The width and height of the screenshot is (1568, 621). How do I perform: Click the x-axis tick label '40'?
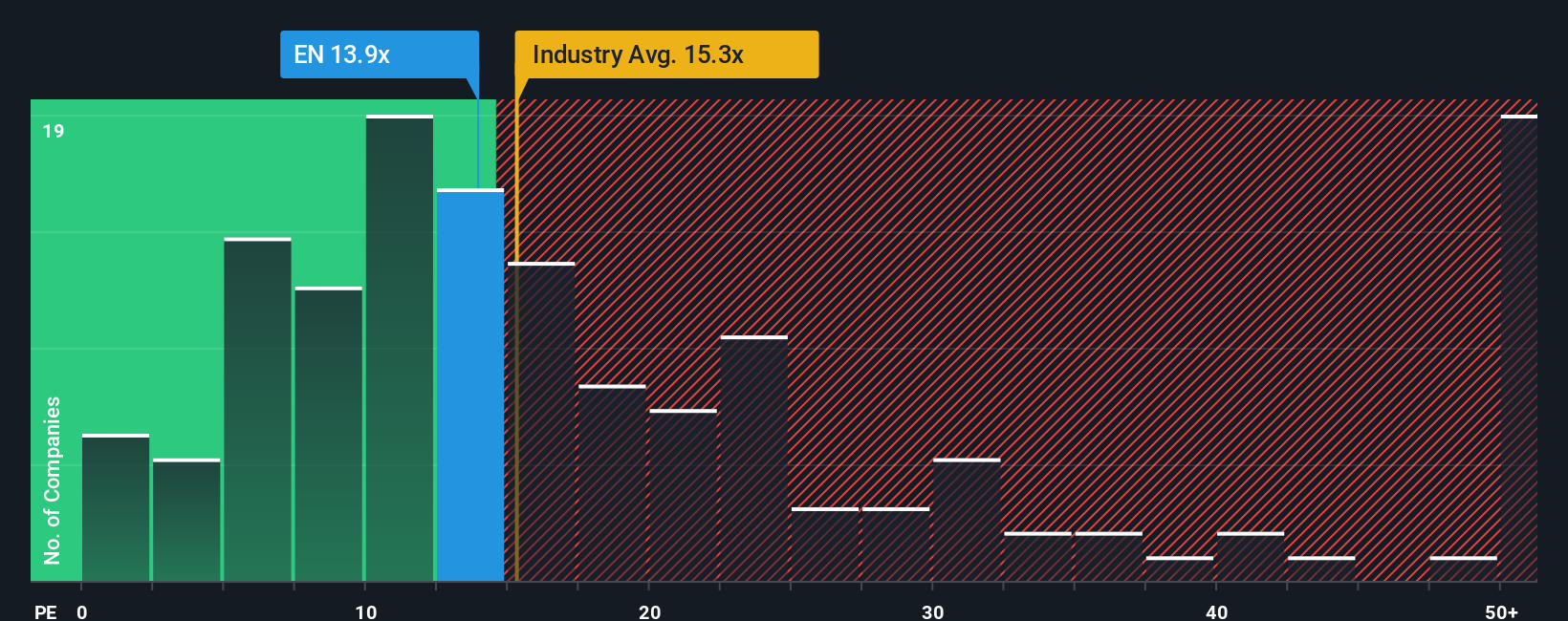tap(1216, 611)
